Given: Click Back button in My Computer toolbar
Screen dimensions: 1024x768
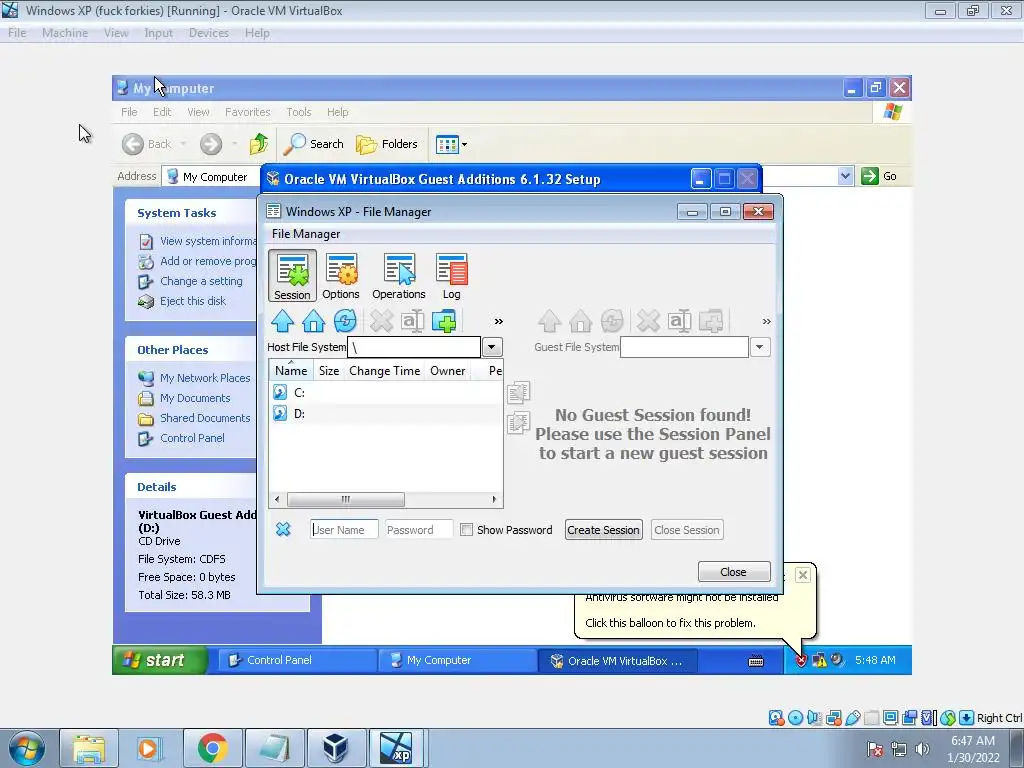Looking at the screenshot, I should click(x=147, y=144).
